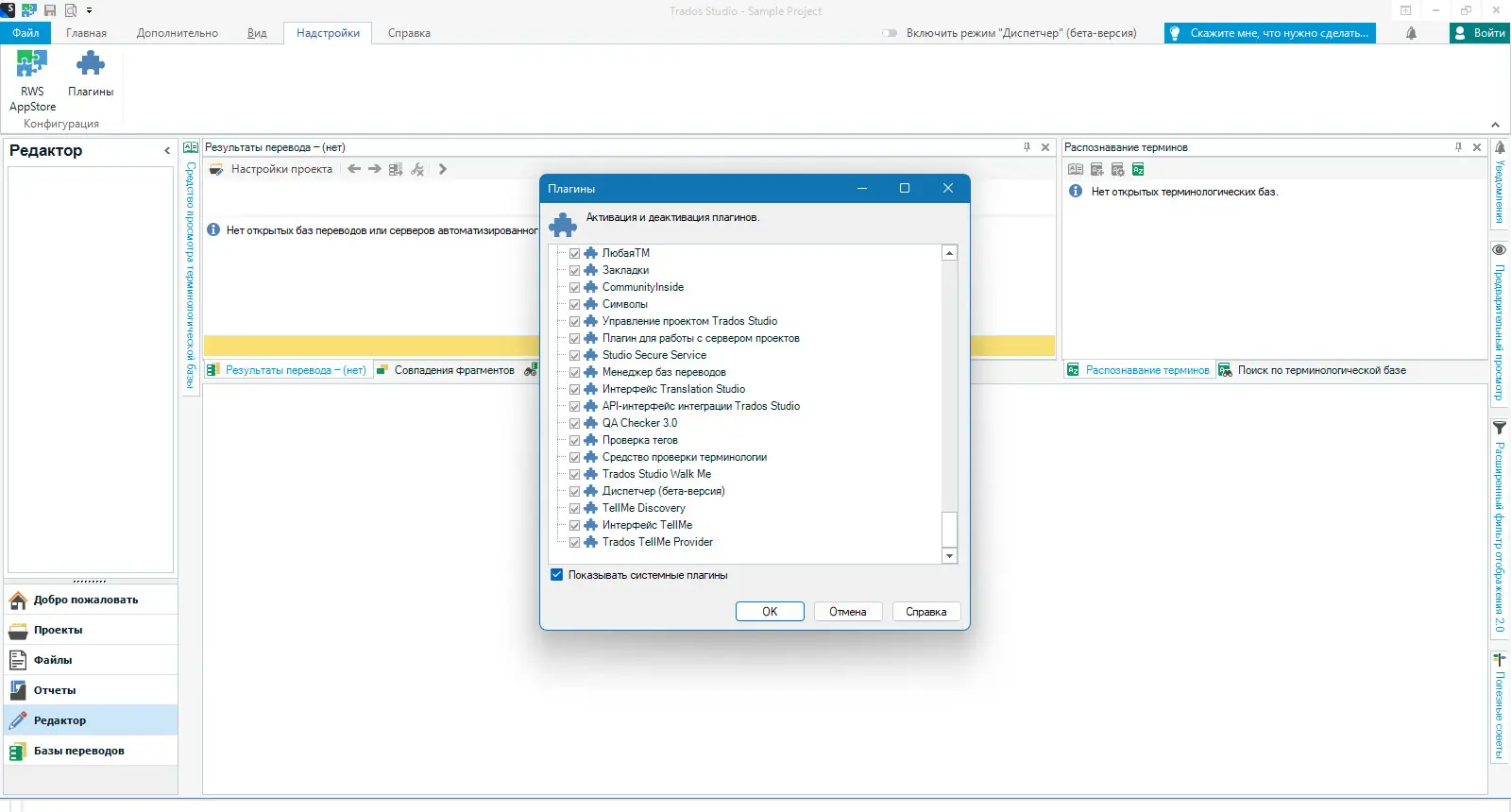Select Поиск по терминологической базе tab
This screenshot has height=812, width=1511.
click(1313, 370)
